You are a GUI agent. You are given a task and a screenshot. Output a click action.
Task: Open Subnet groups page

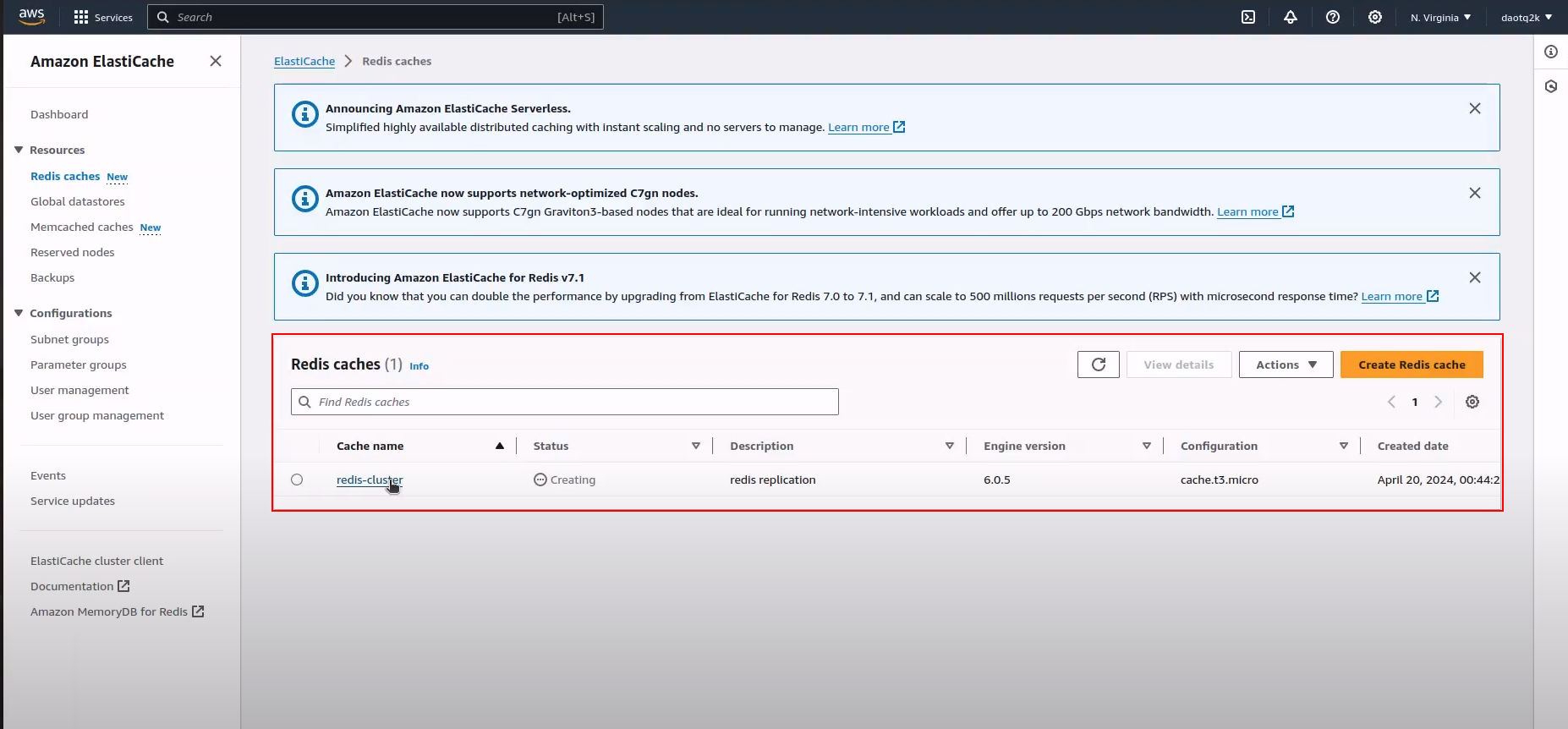(x=69, y=339)
